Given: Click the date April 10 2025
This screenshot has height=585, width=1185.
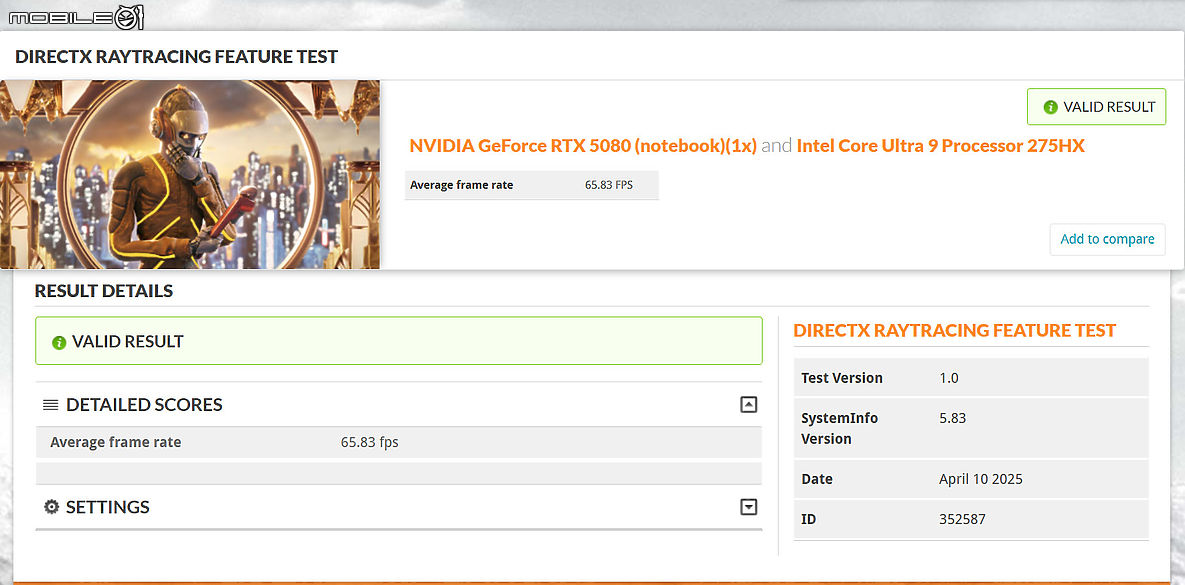Looking at the screenshot, I should 981,479.
